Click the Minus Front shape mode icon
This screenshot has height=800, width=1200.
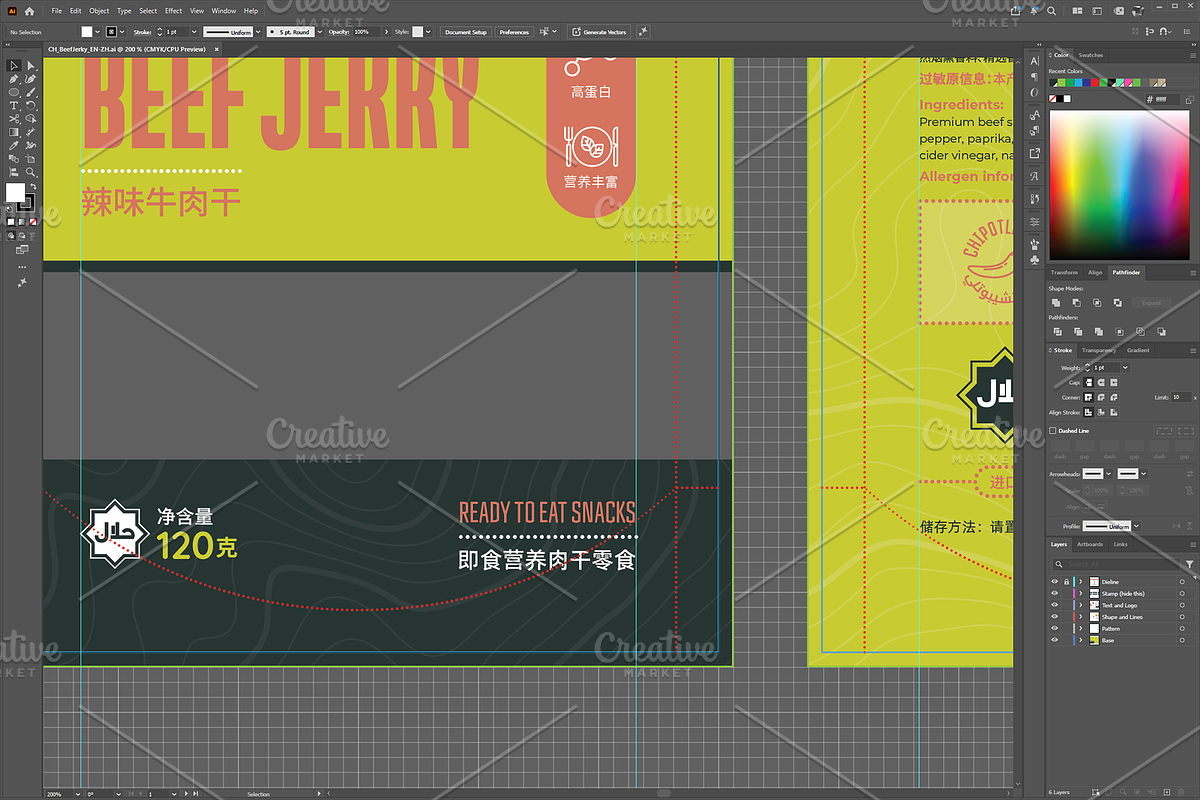[1077, 302]
